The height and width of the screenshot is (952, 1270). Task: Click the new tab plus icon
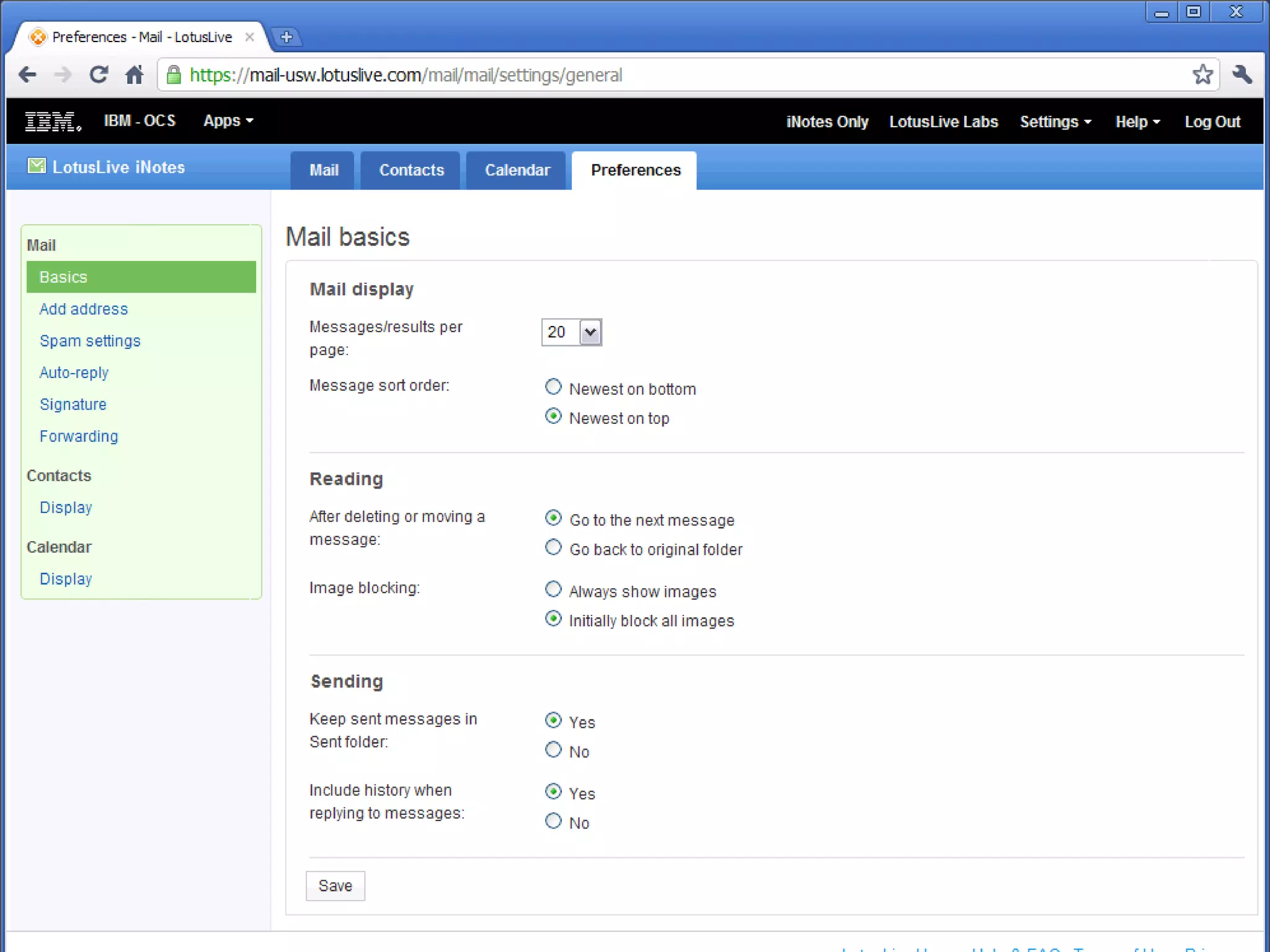(x=286, y=37)
